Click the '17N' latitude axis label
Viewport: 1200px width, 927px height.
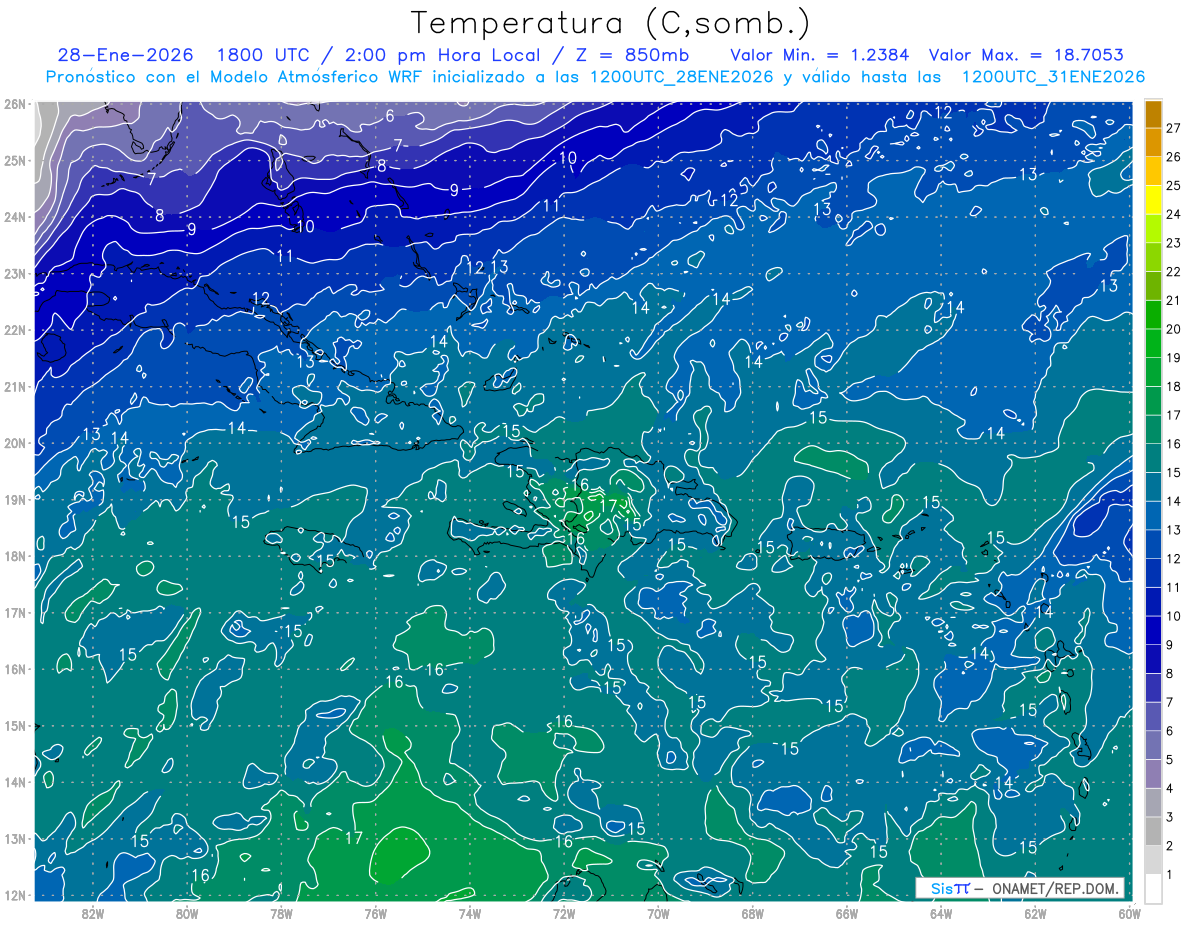point(15,612)
